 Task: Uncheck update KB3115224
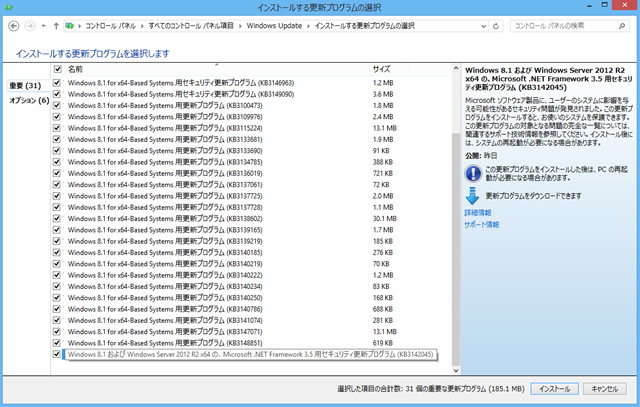(x=57, y=128)
